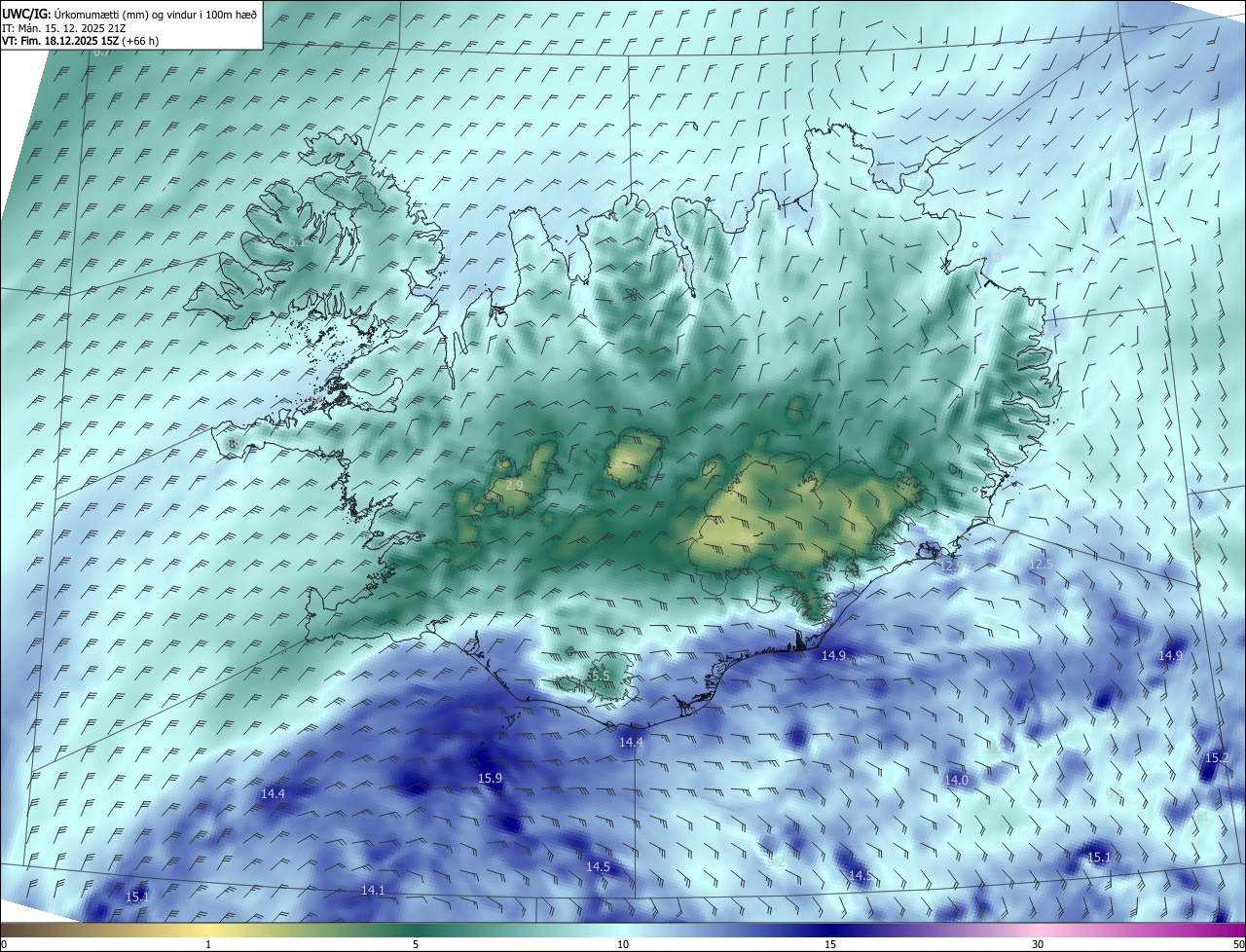Click the color scale tick label 0

point(4,944)
